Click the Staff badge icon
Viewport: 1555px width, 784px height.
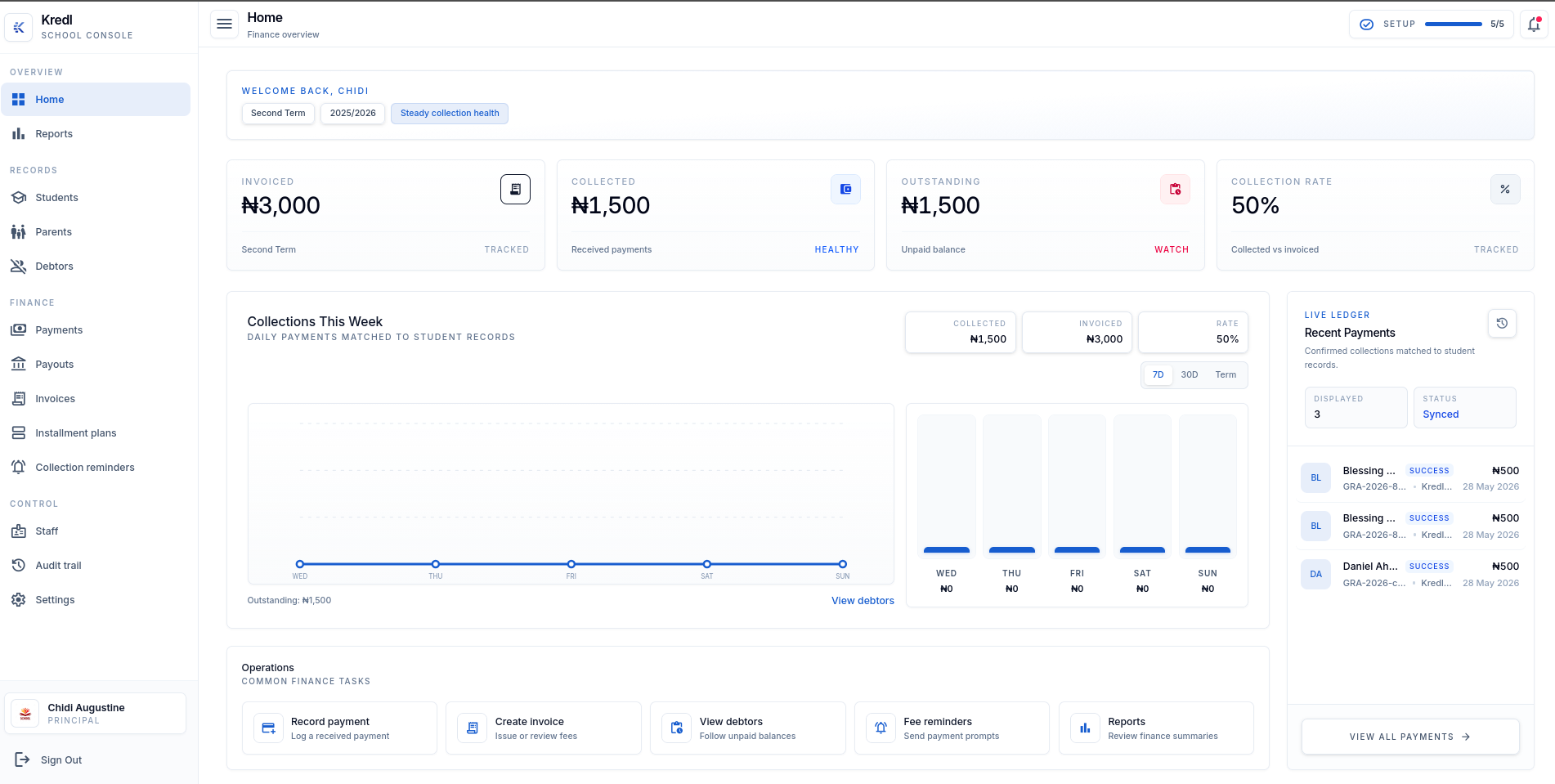click(x=19, y=531)
